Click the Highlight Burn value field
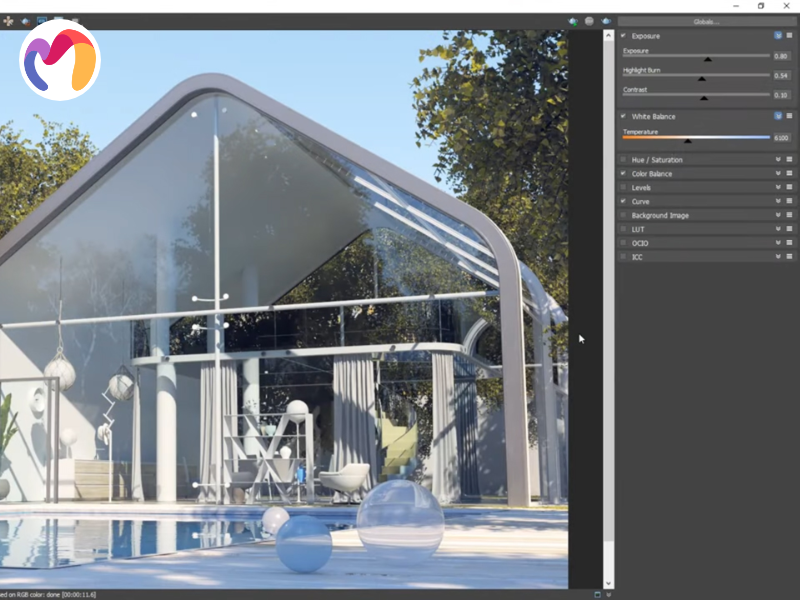 781,76
